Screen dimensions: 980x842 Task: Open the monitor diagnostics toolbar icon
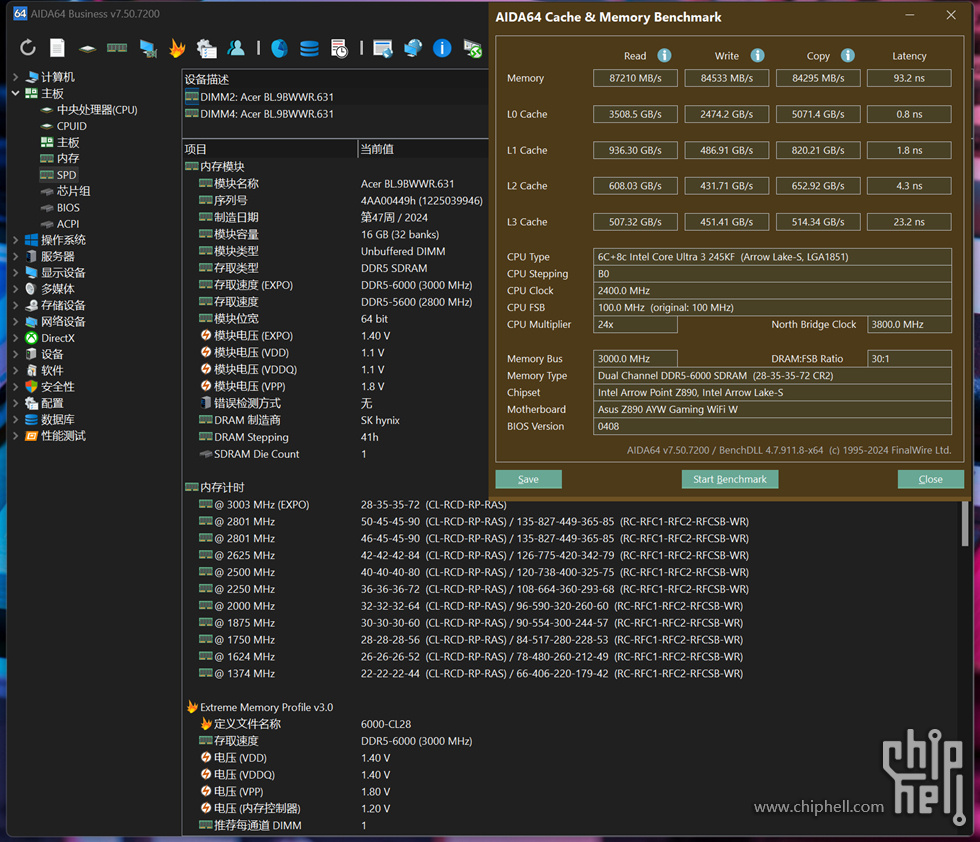[x=148, y=49]
